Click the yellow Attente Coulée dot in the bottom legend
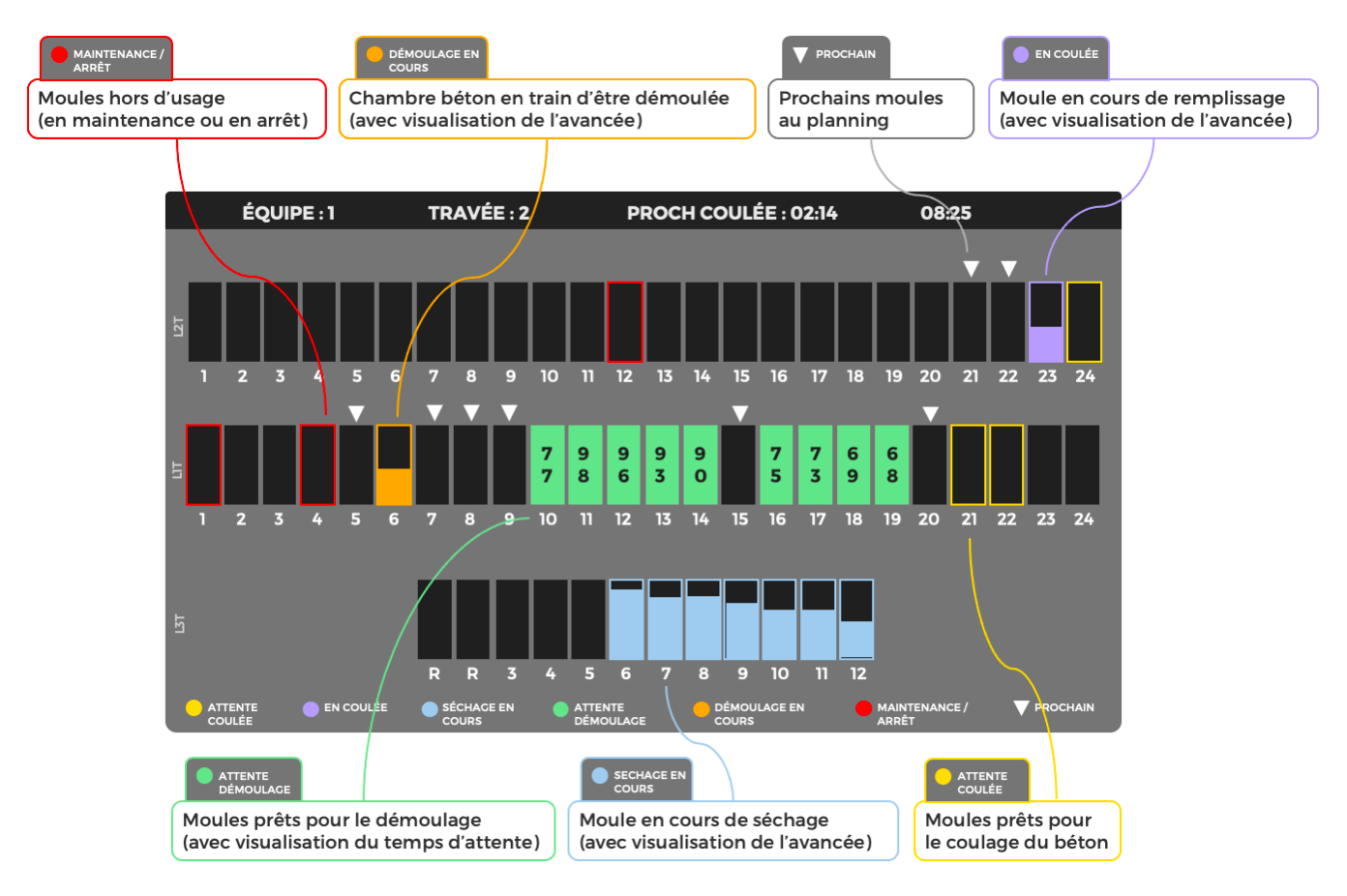The image size is (1347, 896). pyautogui.click(x=194, y=708)
